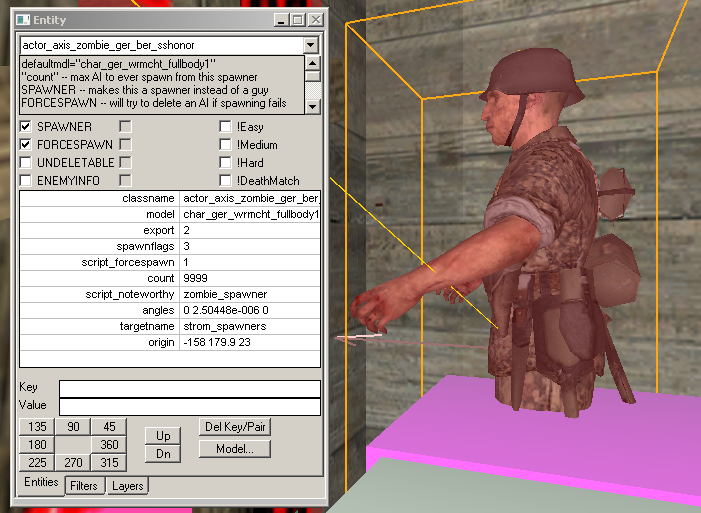Set angle to 315 with button
This screenshot has width=701, height=513.
[109, 462]
